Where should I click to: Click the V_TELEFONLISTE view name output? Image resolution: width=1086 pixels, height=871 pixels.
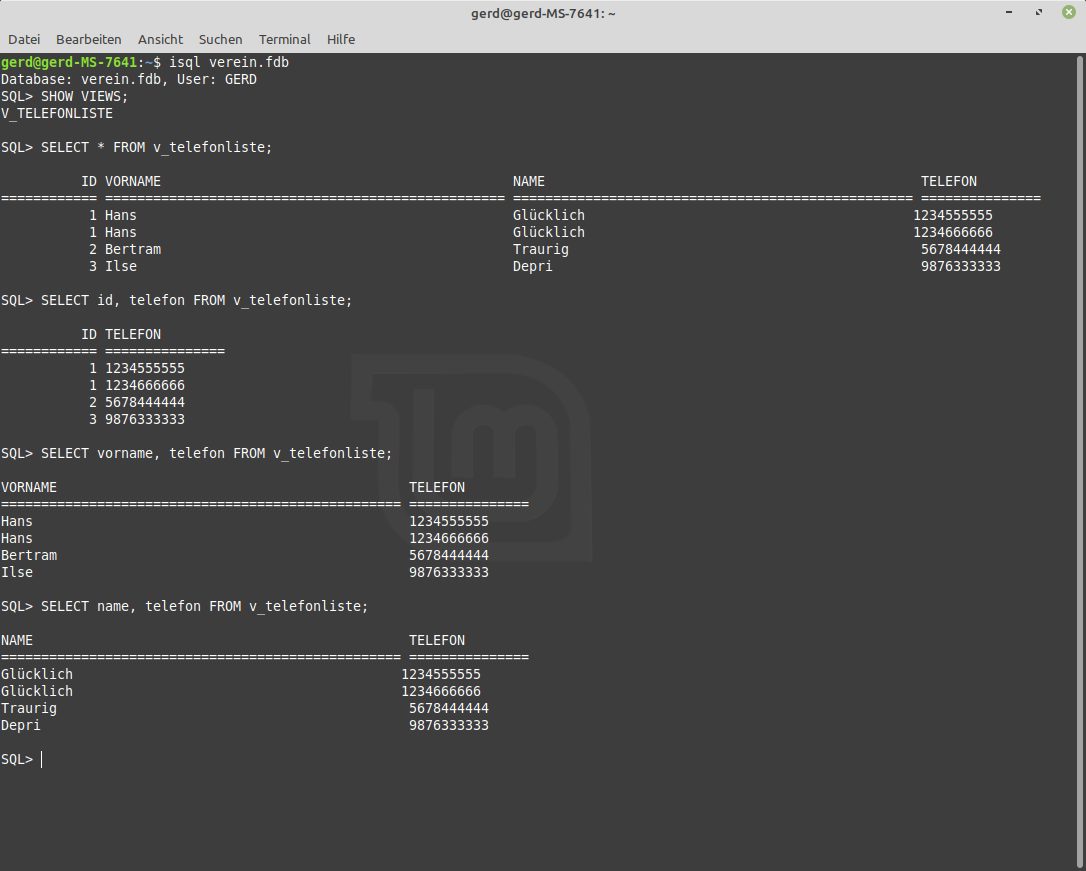57,114
